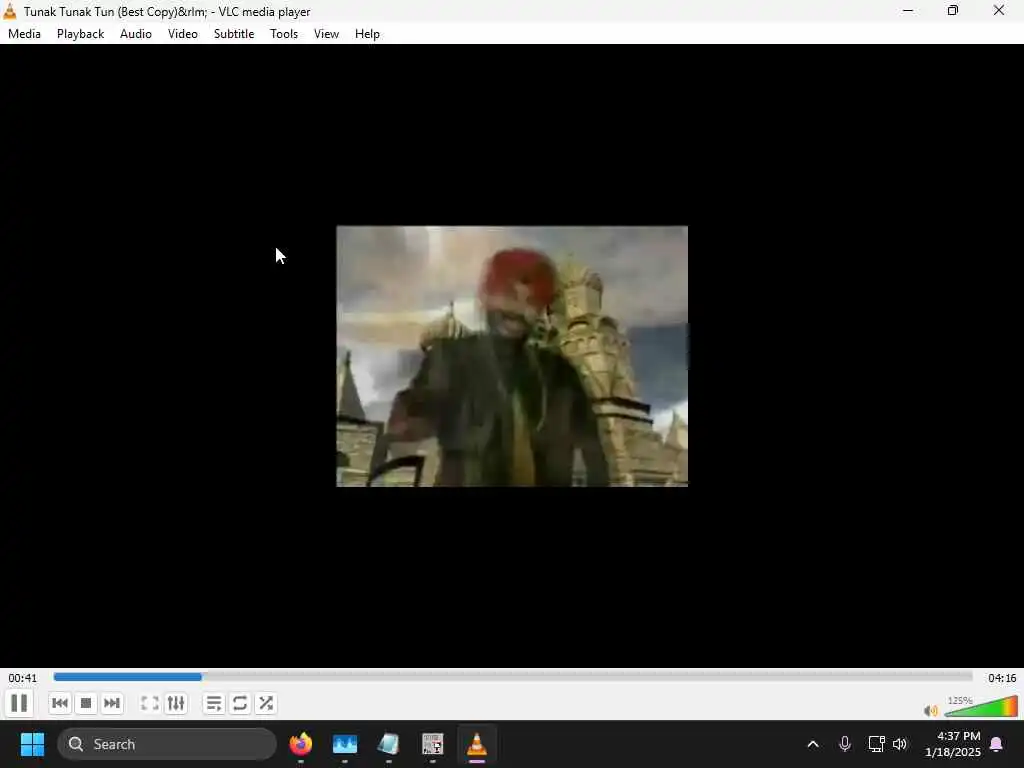Open the Playback menu
1024x768 pixels.
(x=80, y=34)
